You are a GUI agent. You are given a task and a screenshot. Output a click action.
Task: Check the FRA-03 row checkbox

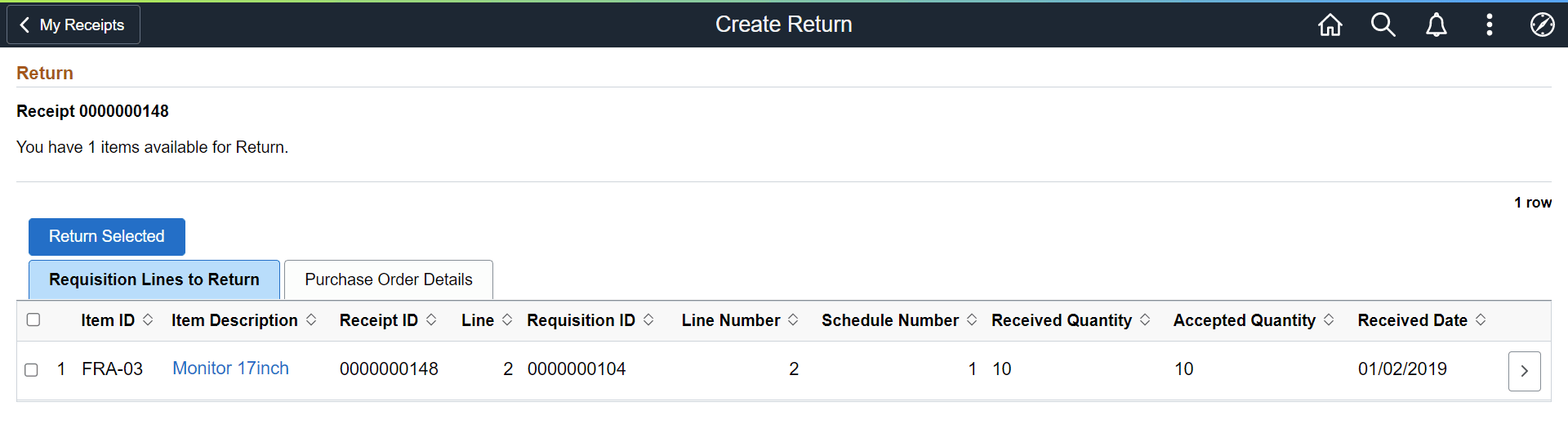tap(31, 369)
